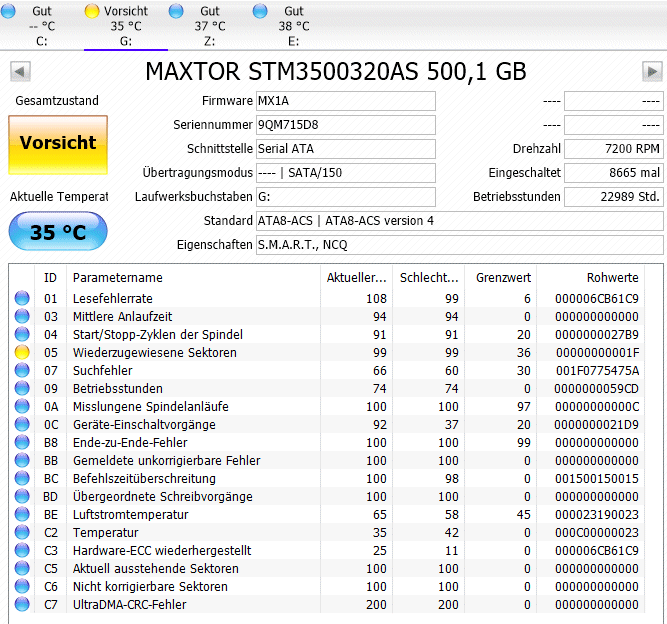Click the Parametername column header

(x=193, y=277)
